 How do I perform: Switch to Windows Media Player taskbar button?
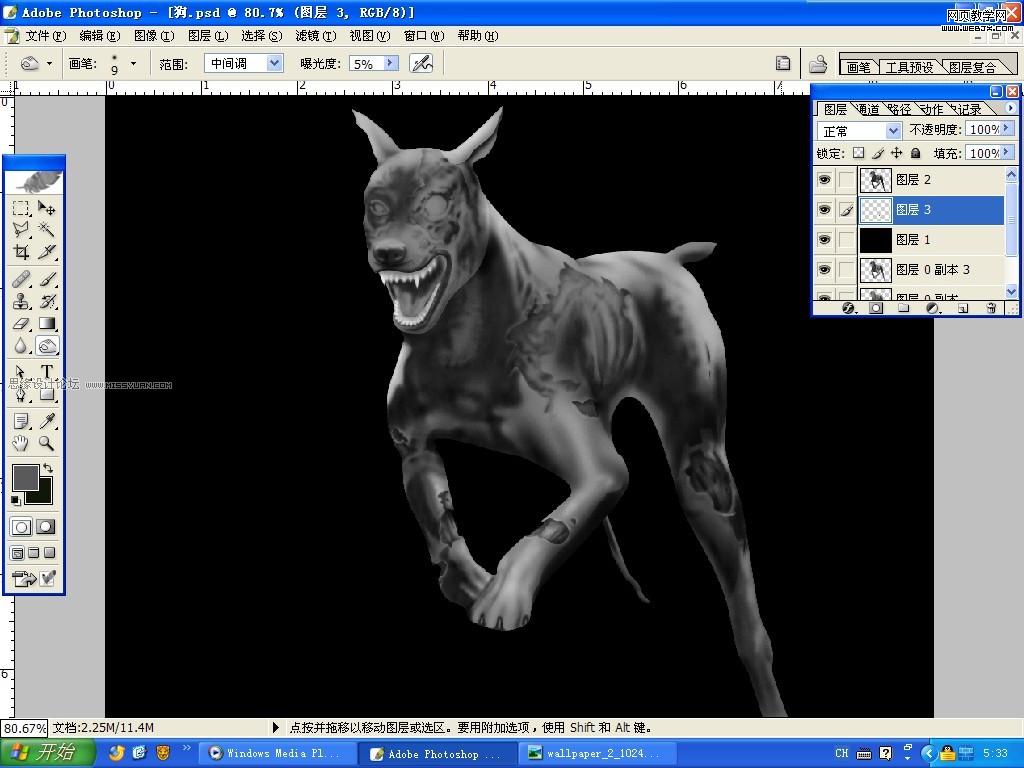pos(274,753)
